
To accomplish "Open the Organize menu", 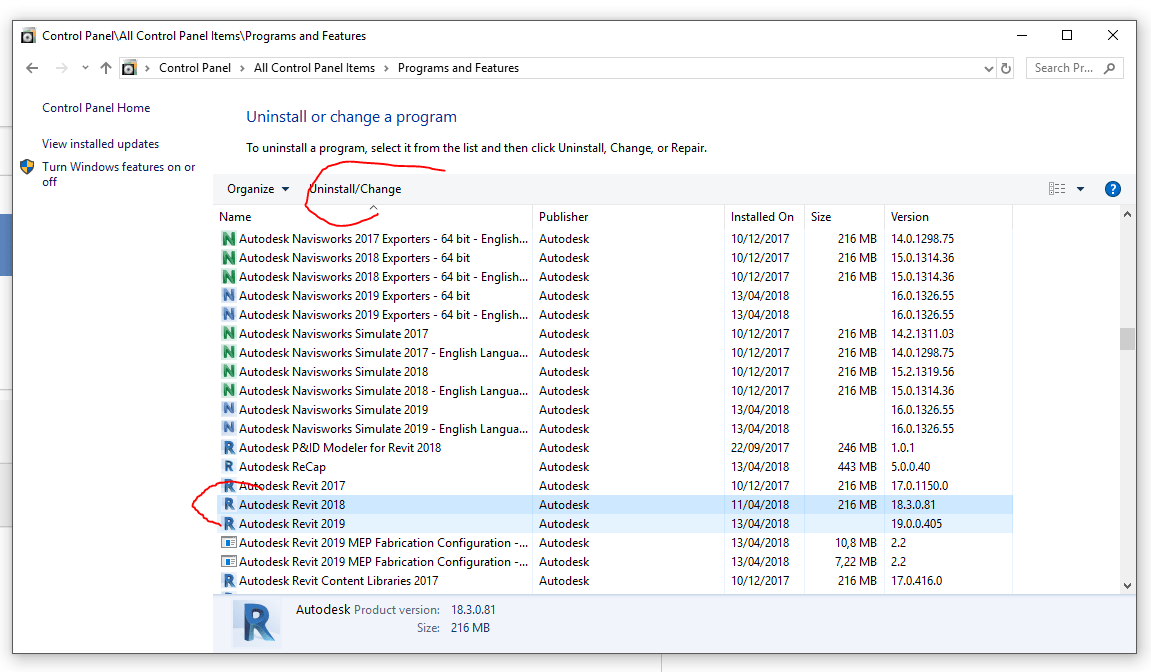I will [x=258, y=189].
